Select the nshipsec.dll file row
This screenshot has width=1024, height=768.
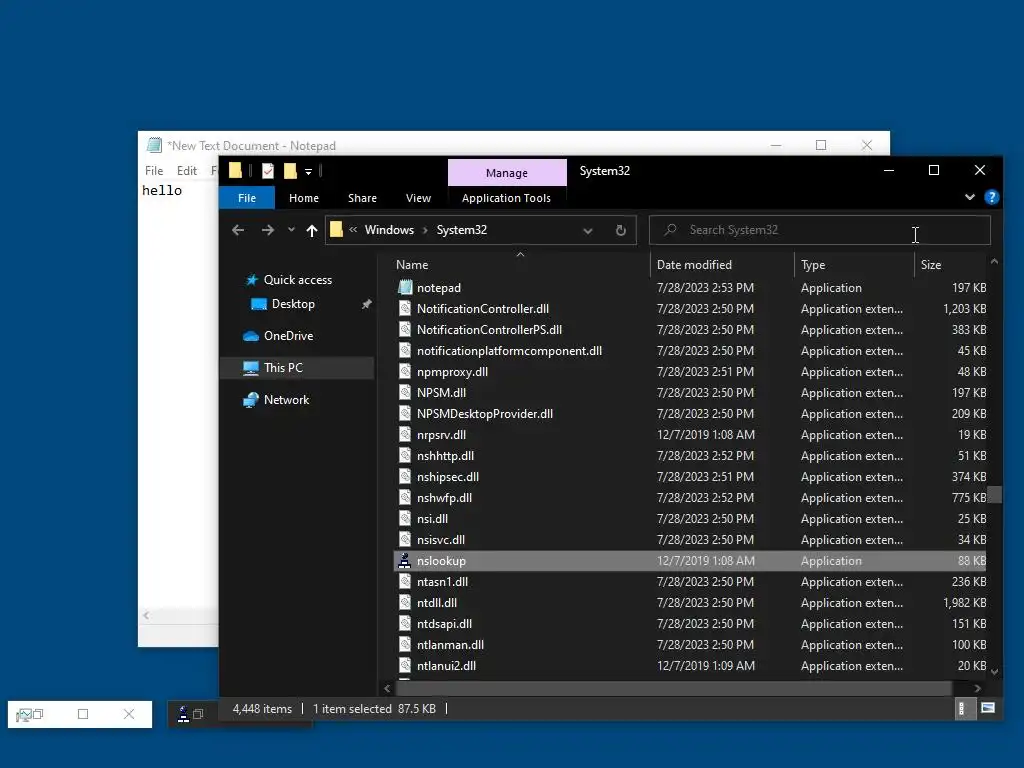click(690, 477)
